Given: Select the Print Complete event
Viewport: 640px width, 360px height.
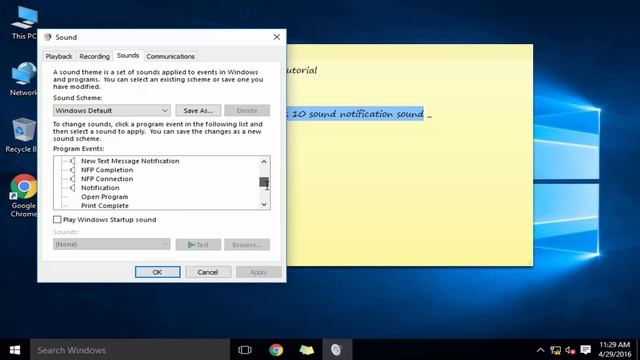Looking at the screenshot, I should (x=105, y=206).
